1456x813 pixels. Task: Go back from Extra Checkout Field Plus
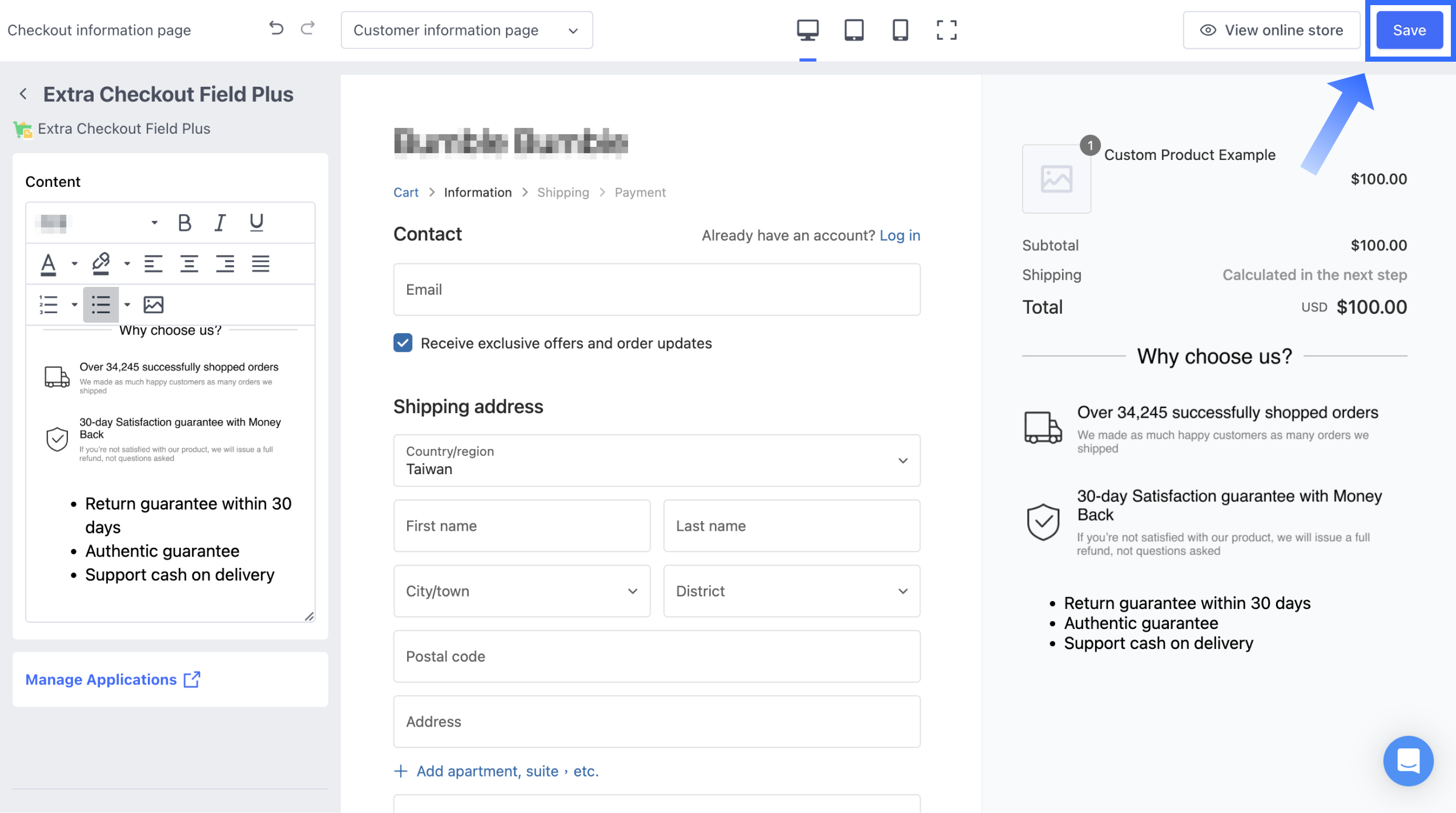click(23, 94)
